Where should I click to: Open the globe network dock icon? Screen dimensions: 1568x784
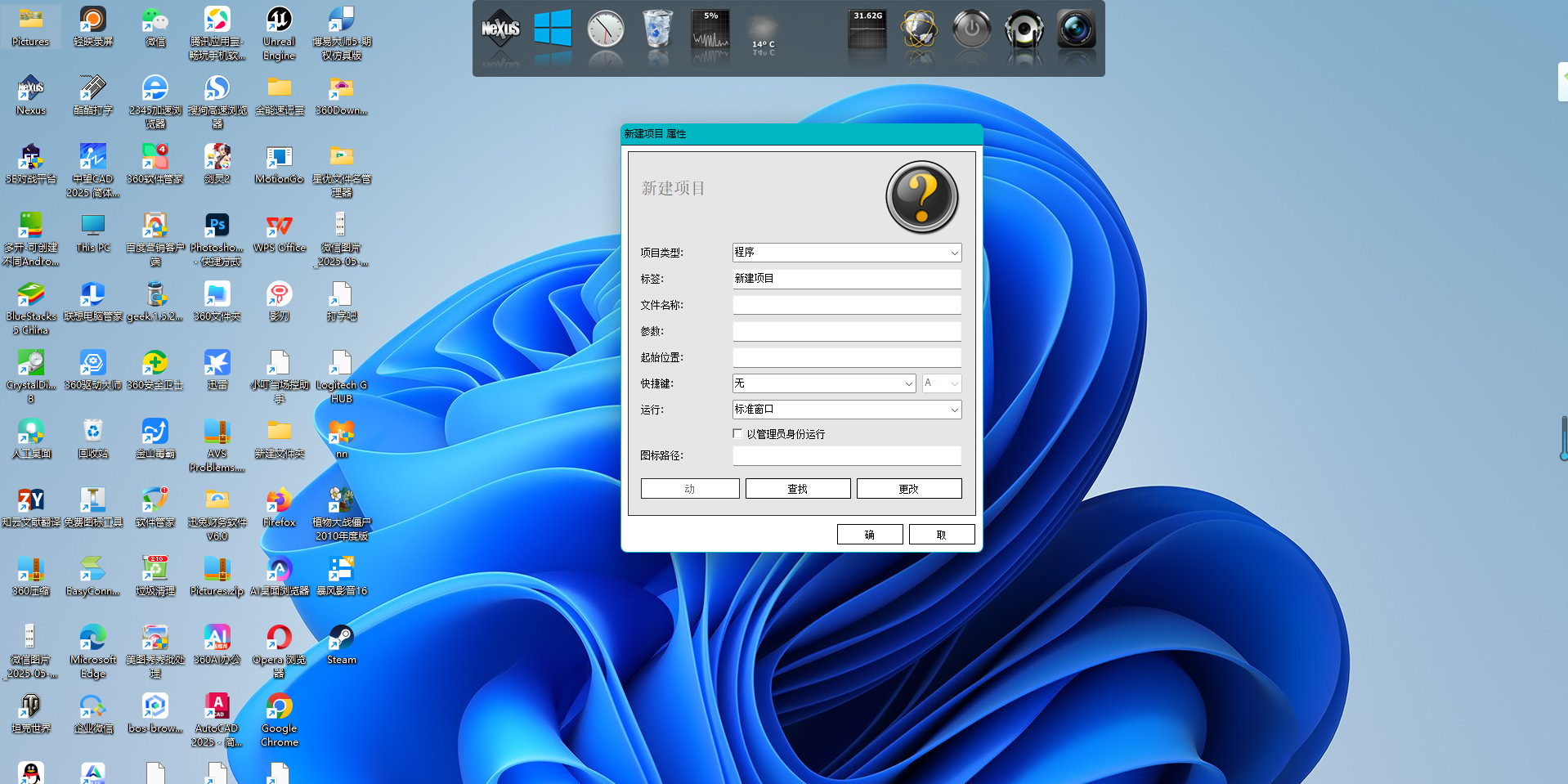click(920, 30)
